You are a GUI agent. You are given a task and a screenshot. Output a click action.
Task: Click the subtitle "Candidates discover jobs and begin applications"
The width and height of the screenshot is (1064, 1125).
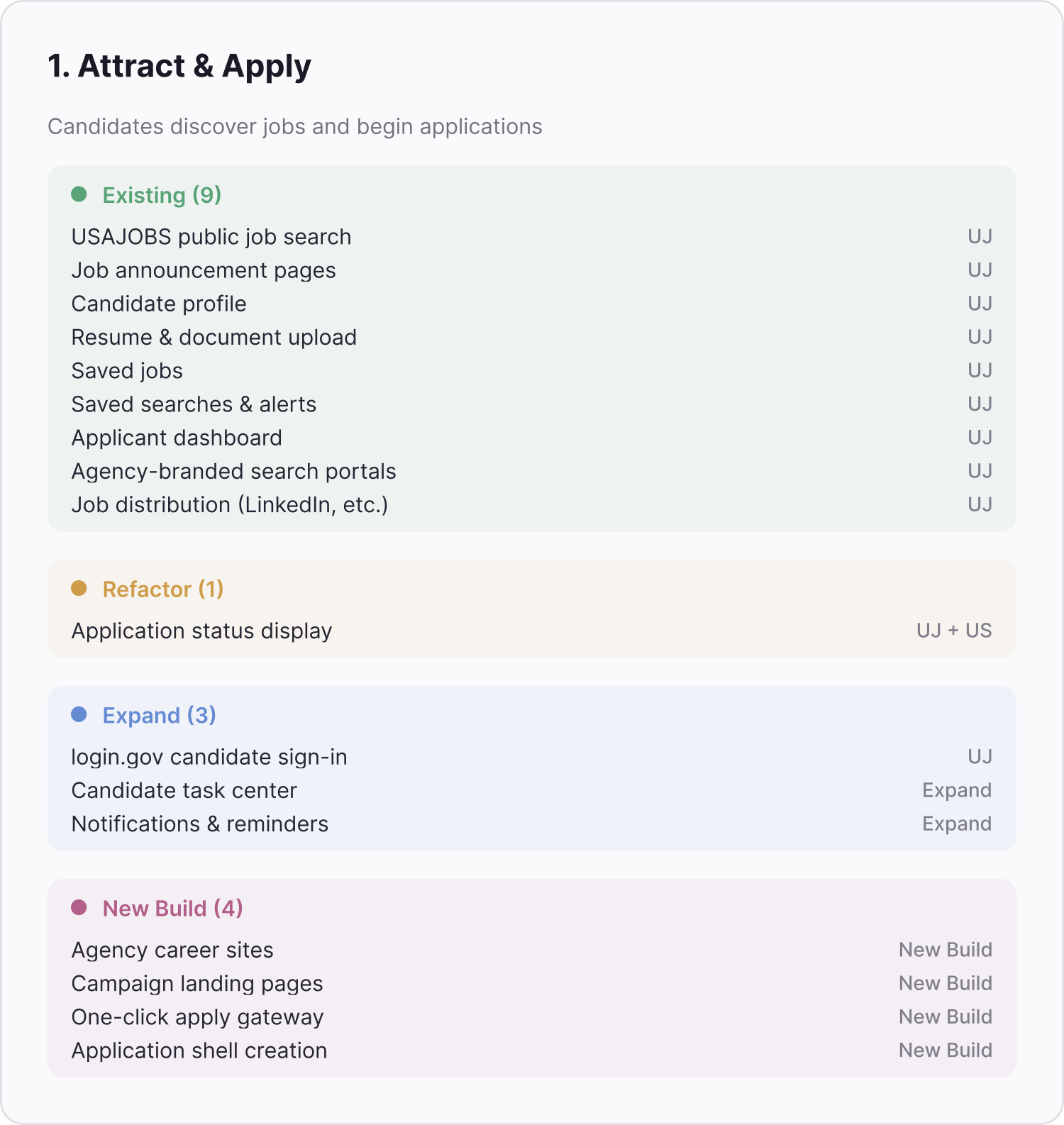pos(295,126)
